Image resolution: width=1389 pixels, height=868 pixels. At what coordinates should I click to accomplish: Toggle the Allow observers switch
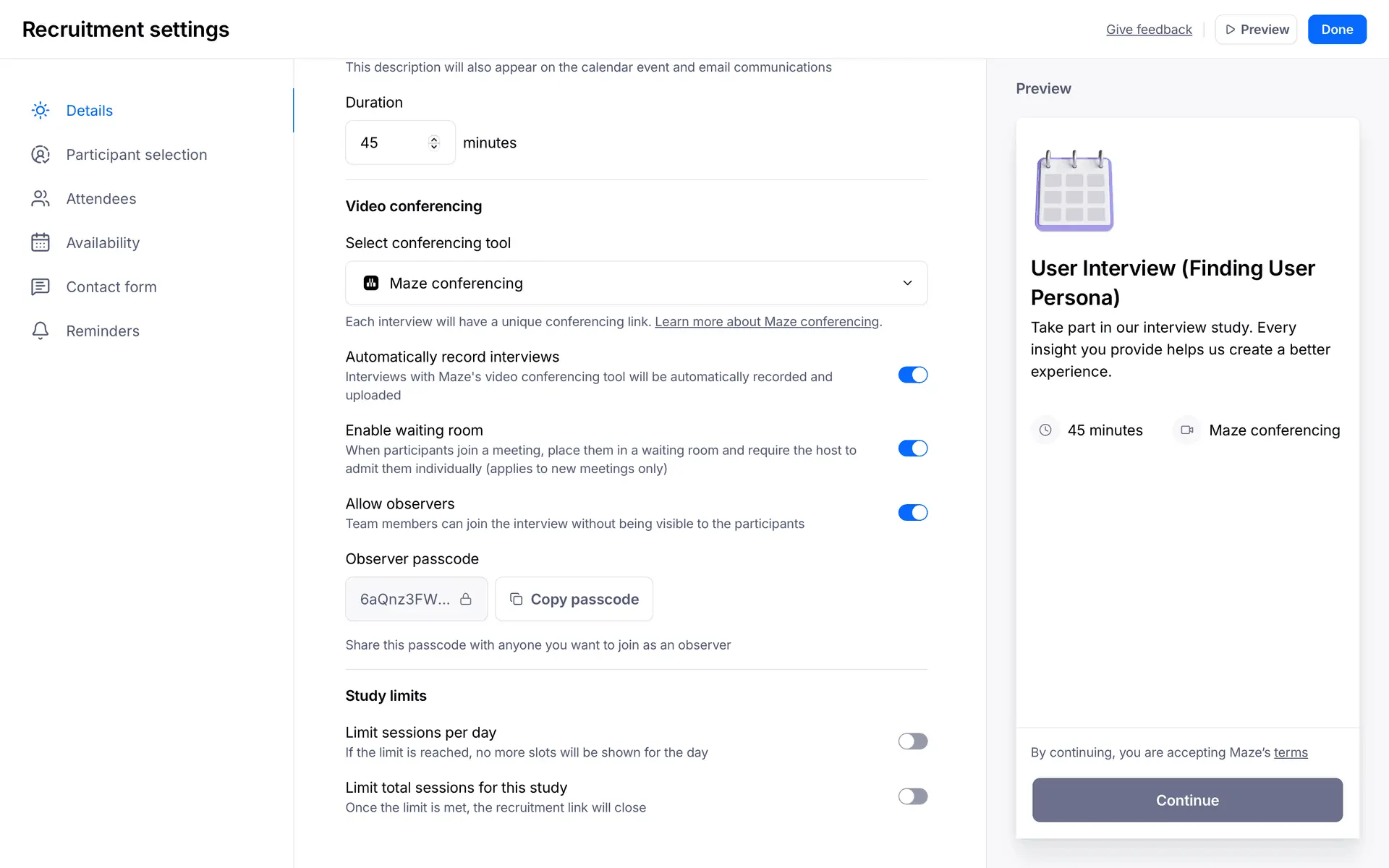(912, 513)
